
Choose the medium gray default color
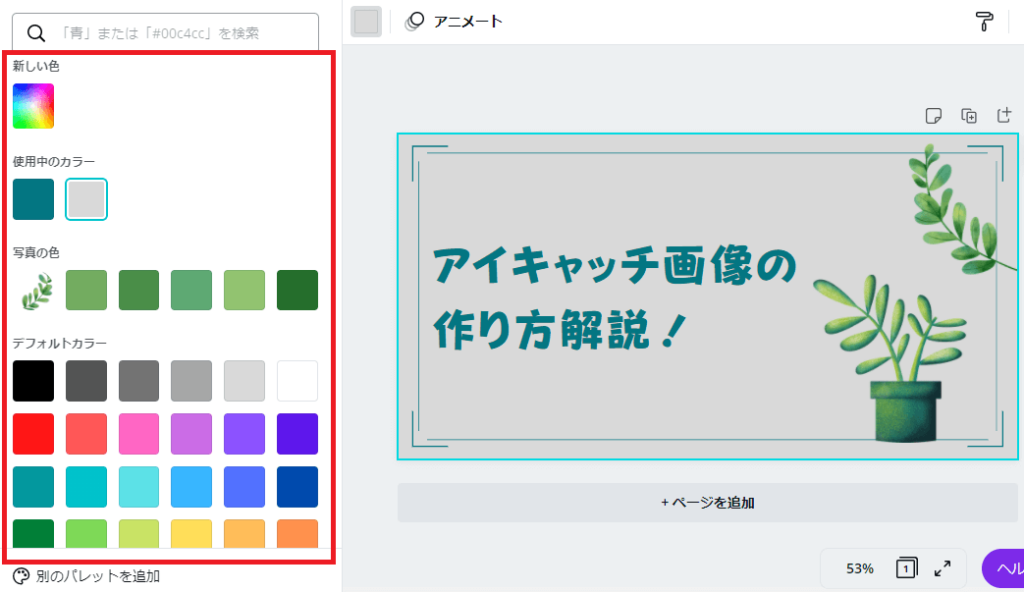coord(138,381)
